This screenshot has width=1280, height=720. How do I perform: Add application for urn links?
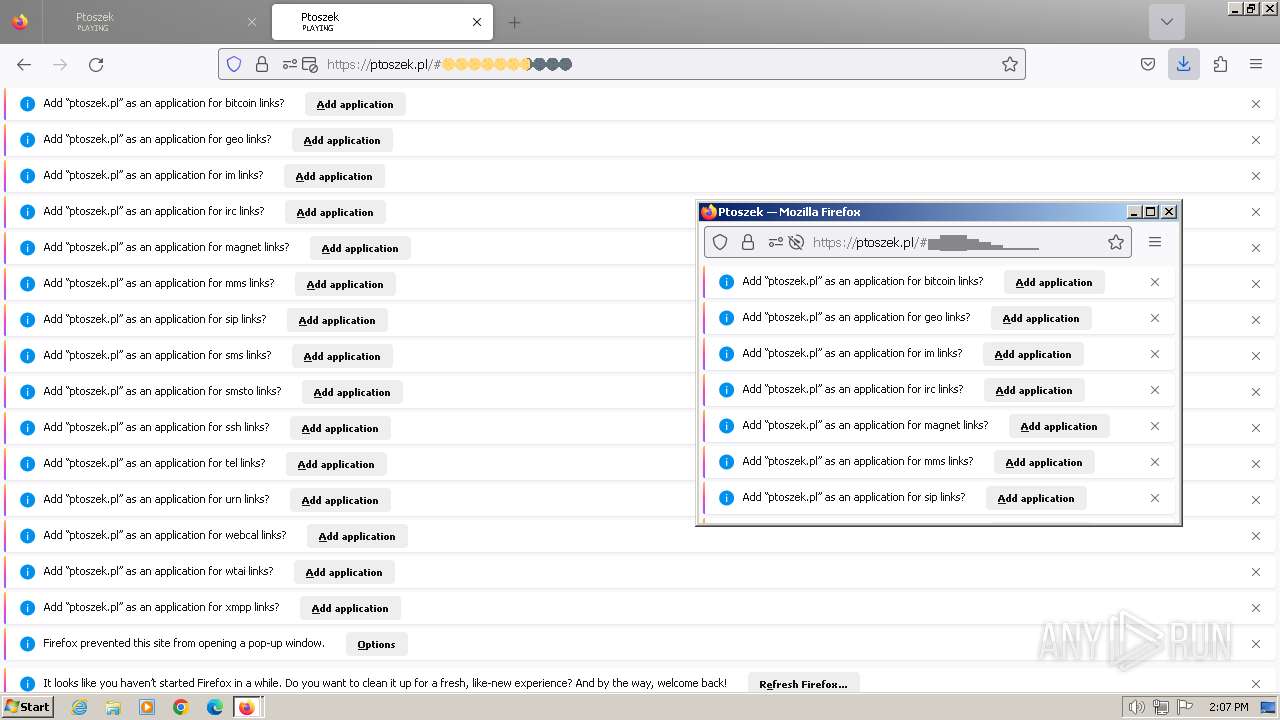[340, 500]
